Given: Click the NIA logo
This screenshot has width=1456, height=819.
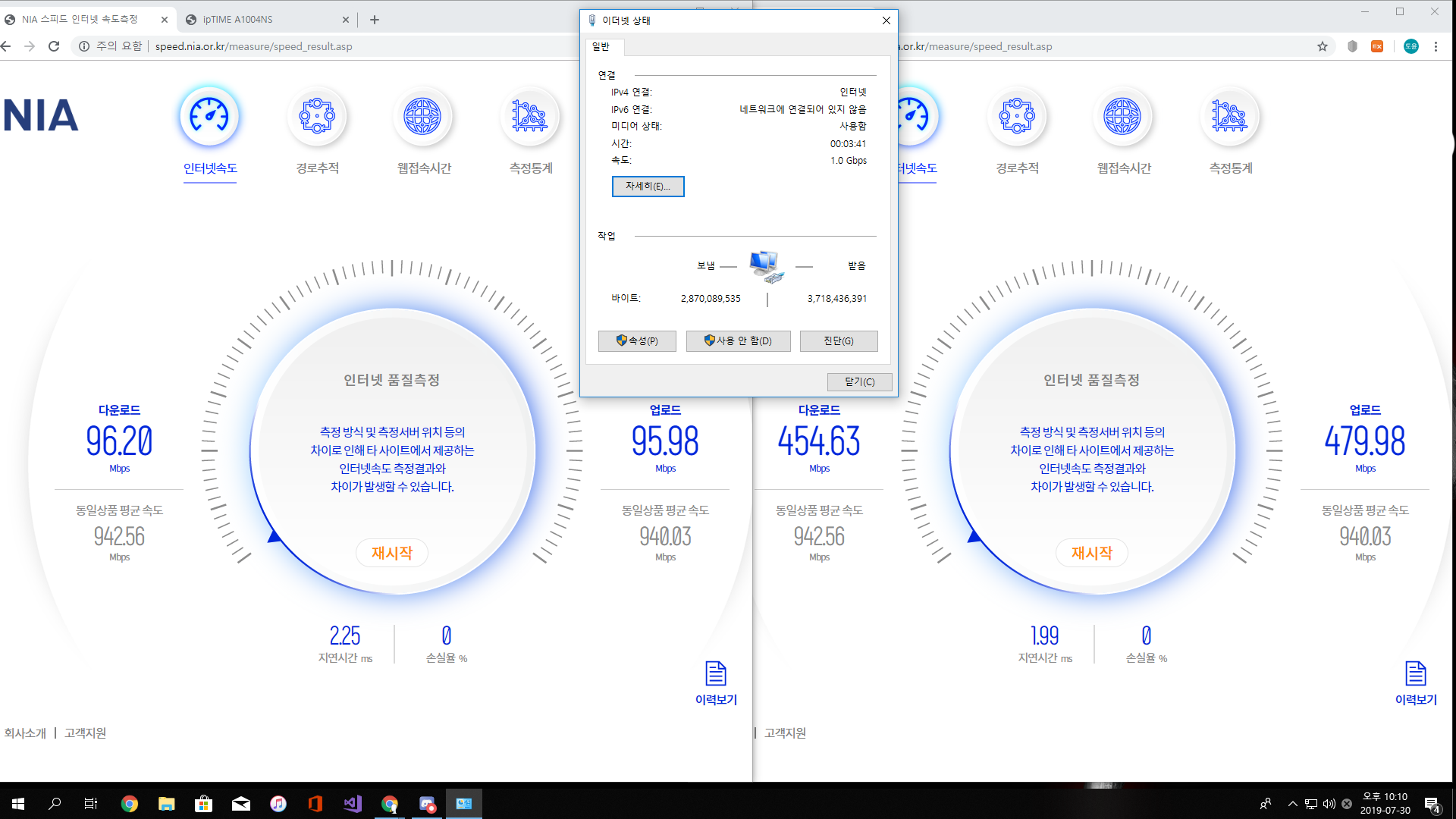Looking at the screenshot, I should coord(41,115).
